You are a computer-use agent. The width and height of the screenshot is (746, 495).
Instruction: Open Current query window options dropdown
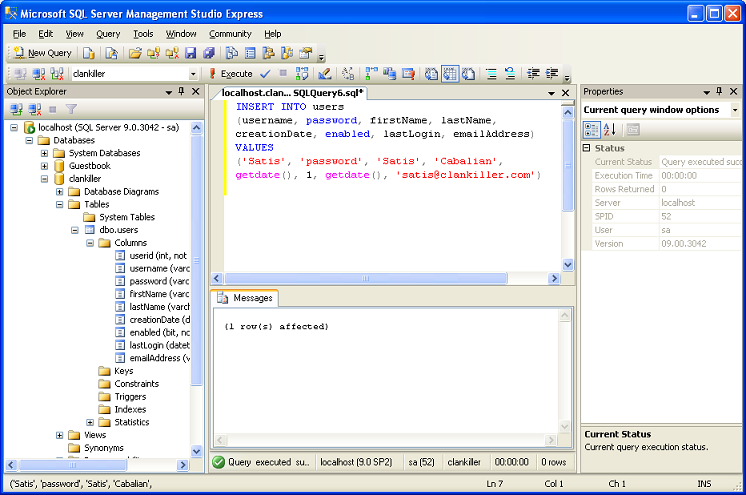click(735, 110)
